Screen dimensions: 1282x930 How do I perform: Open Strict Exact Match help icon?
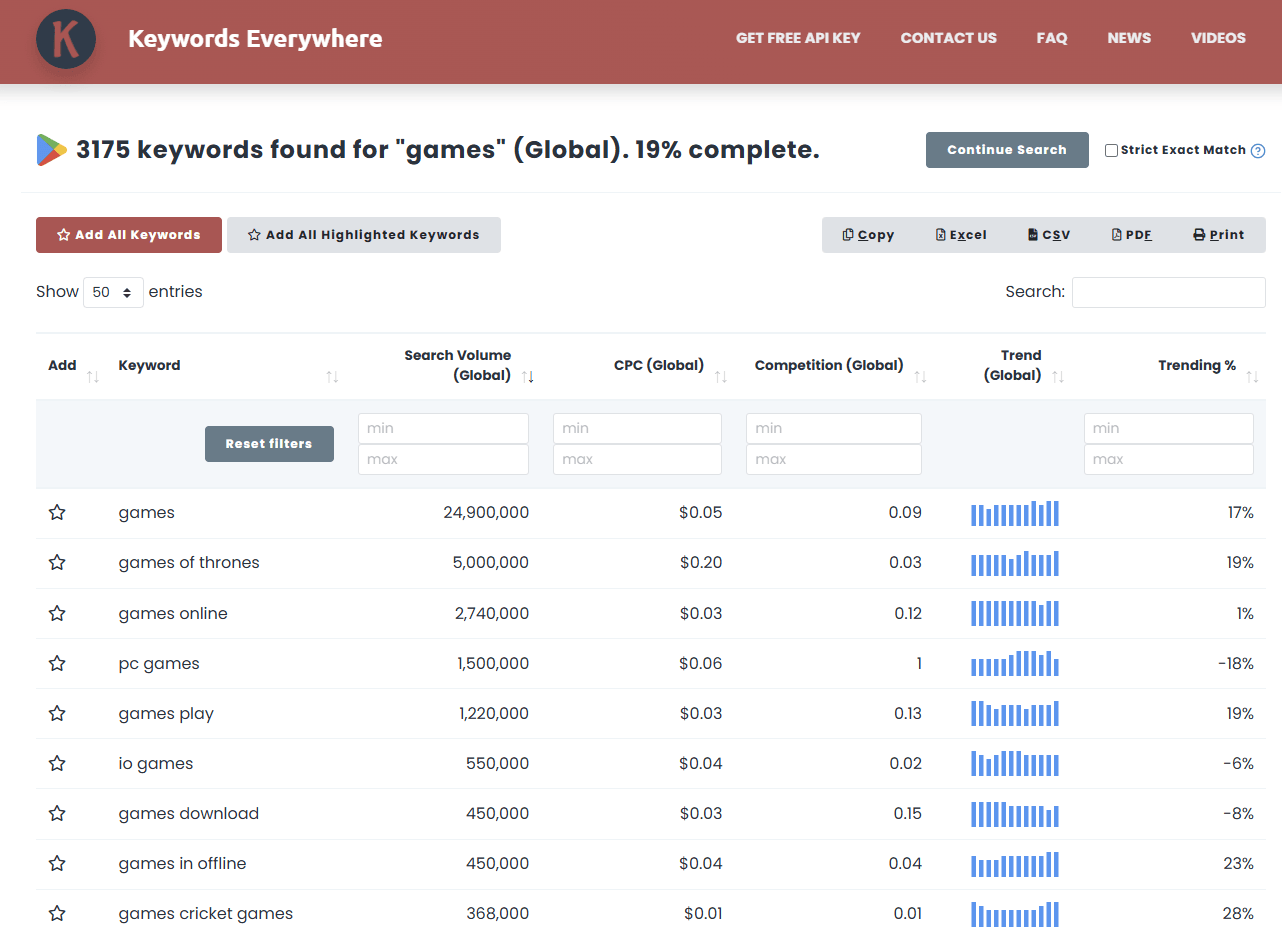[1258, 151]
